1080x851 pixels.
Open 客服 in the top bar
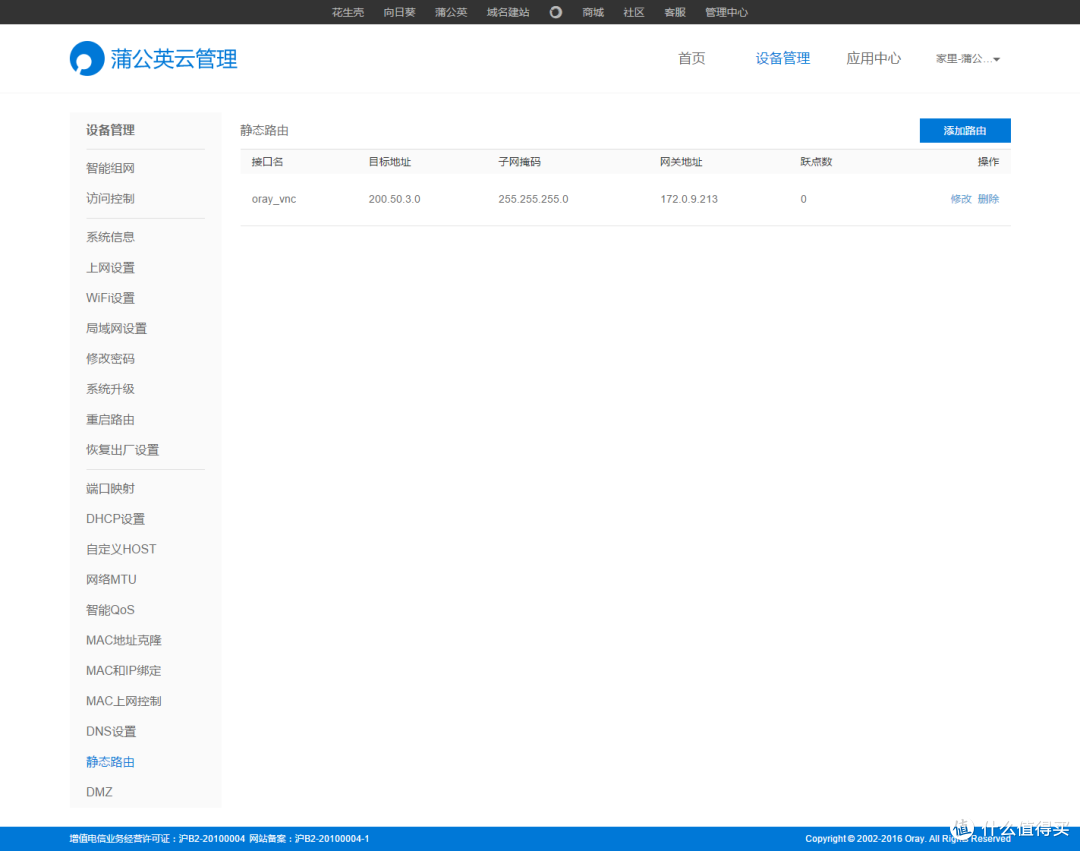675,12
